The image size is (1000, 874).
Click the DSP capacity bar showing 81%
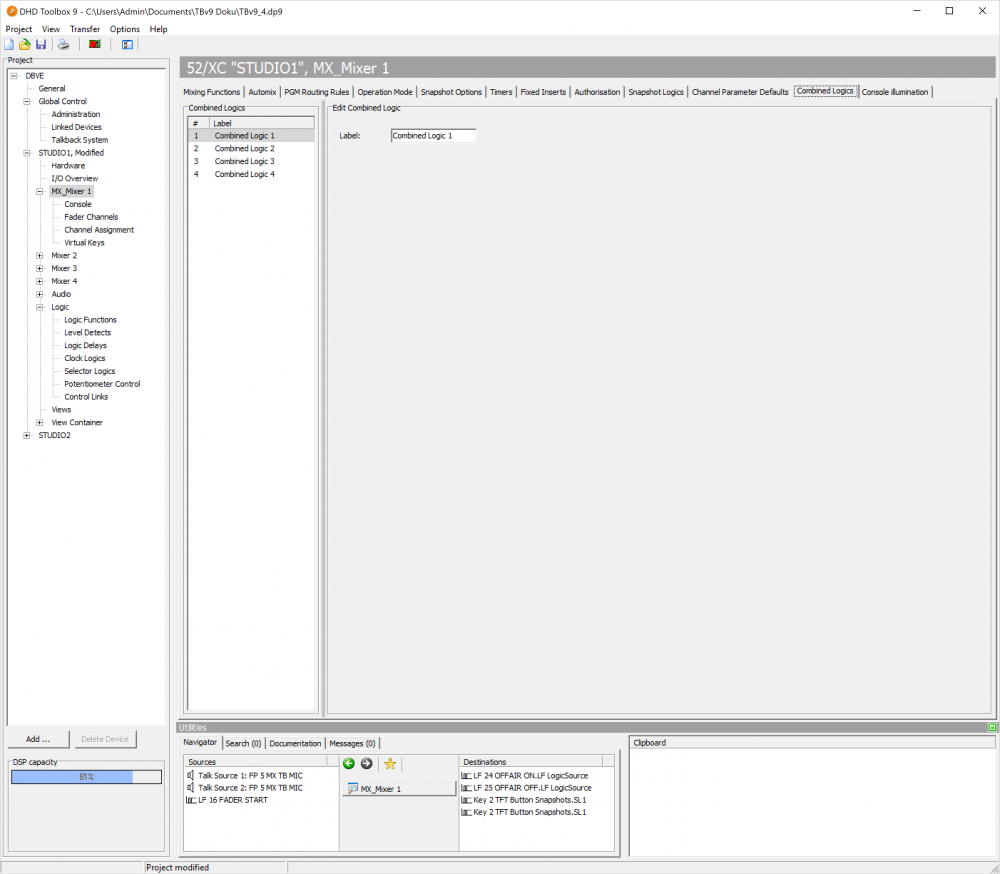85,776
